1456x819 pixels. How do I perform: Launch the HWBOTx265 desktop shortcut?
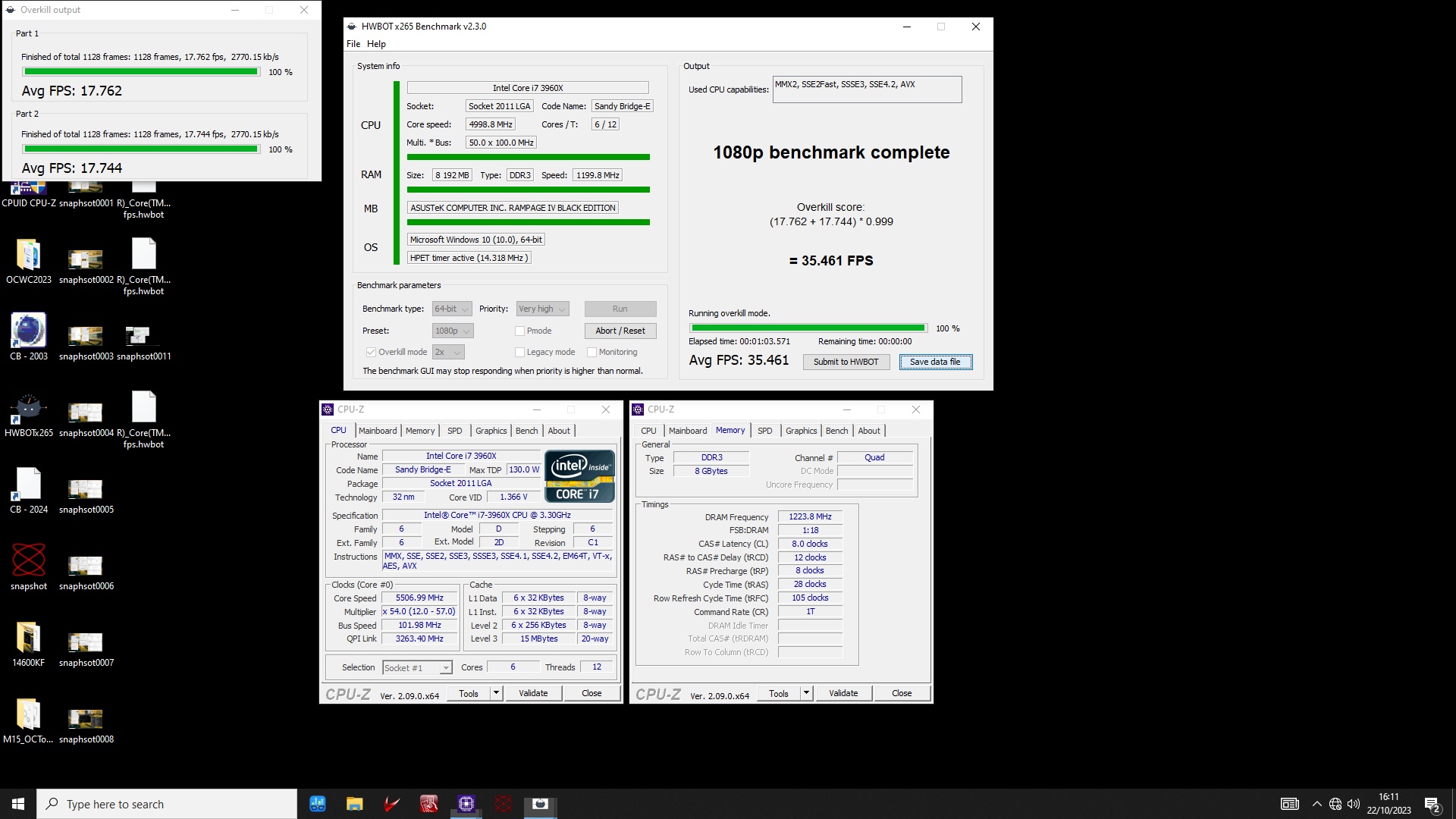coord(28,414)
